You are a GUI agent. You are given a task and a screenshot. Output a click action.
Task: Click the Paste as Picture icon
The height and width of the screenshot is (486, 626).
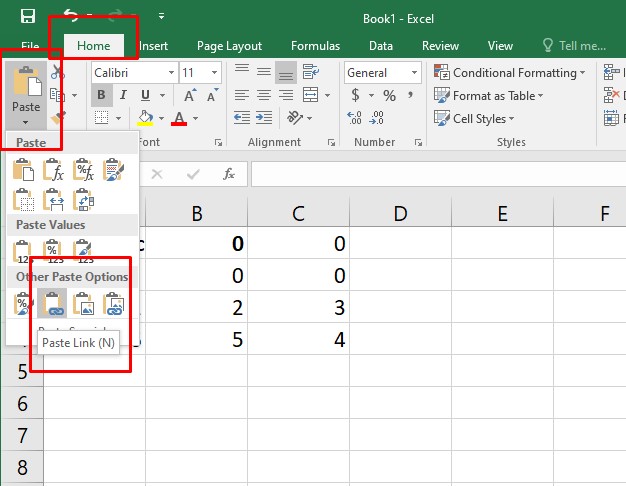[83, 304]
